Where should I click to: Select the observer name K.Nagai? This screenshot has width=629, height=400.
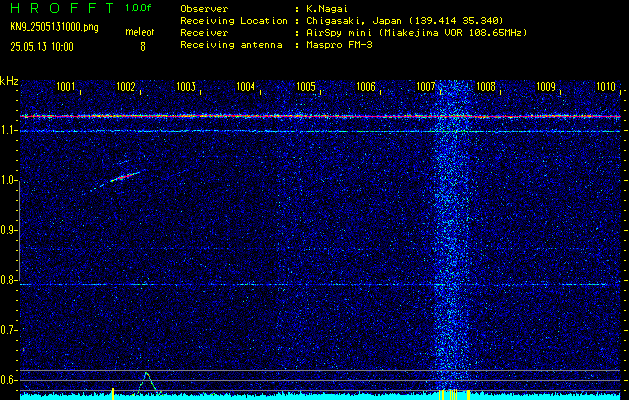coord(327,8)
